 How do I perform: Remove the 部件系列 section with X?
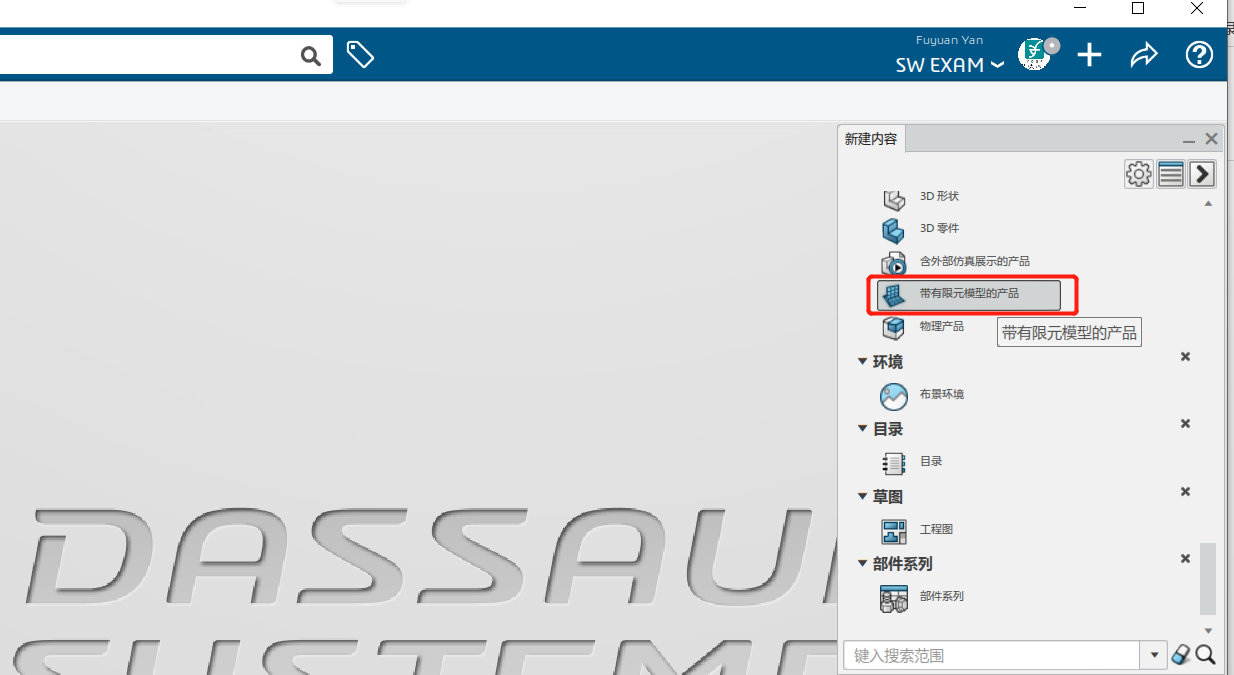(x=1185, y=559)
